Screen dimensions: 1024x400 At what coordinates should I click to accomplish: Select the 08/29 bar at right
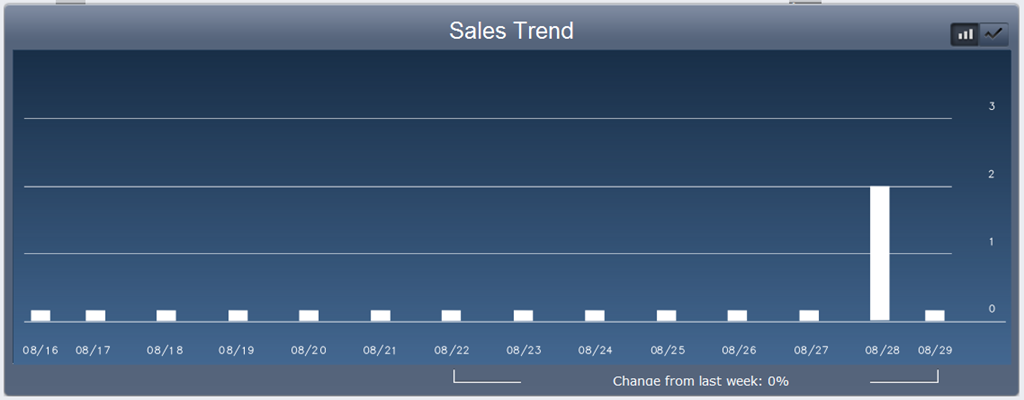935,315
